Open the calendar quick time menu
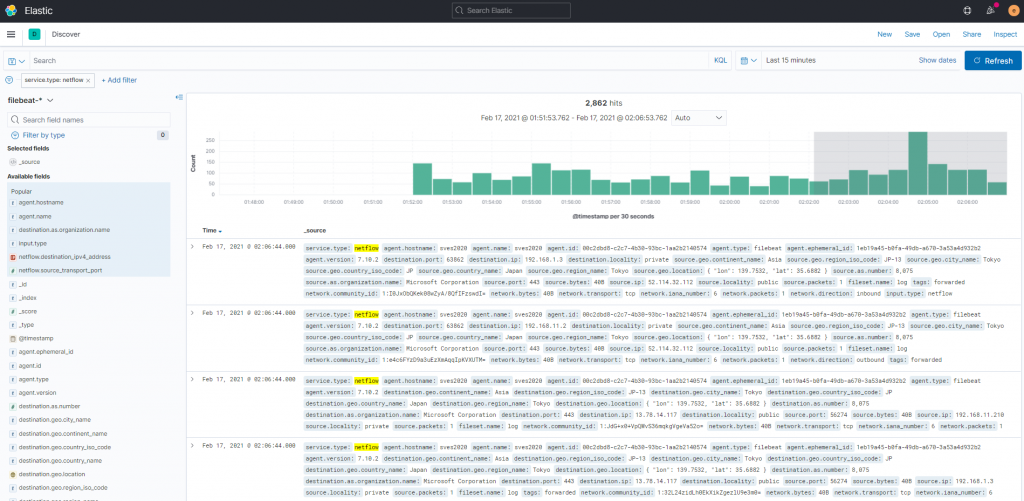The width and height of the screenshot is (1024, 501). point(748,60)
